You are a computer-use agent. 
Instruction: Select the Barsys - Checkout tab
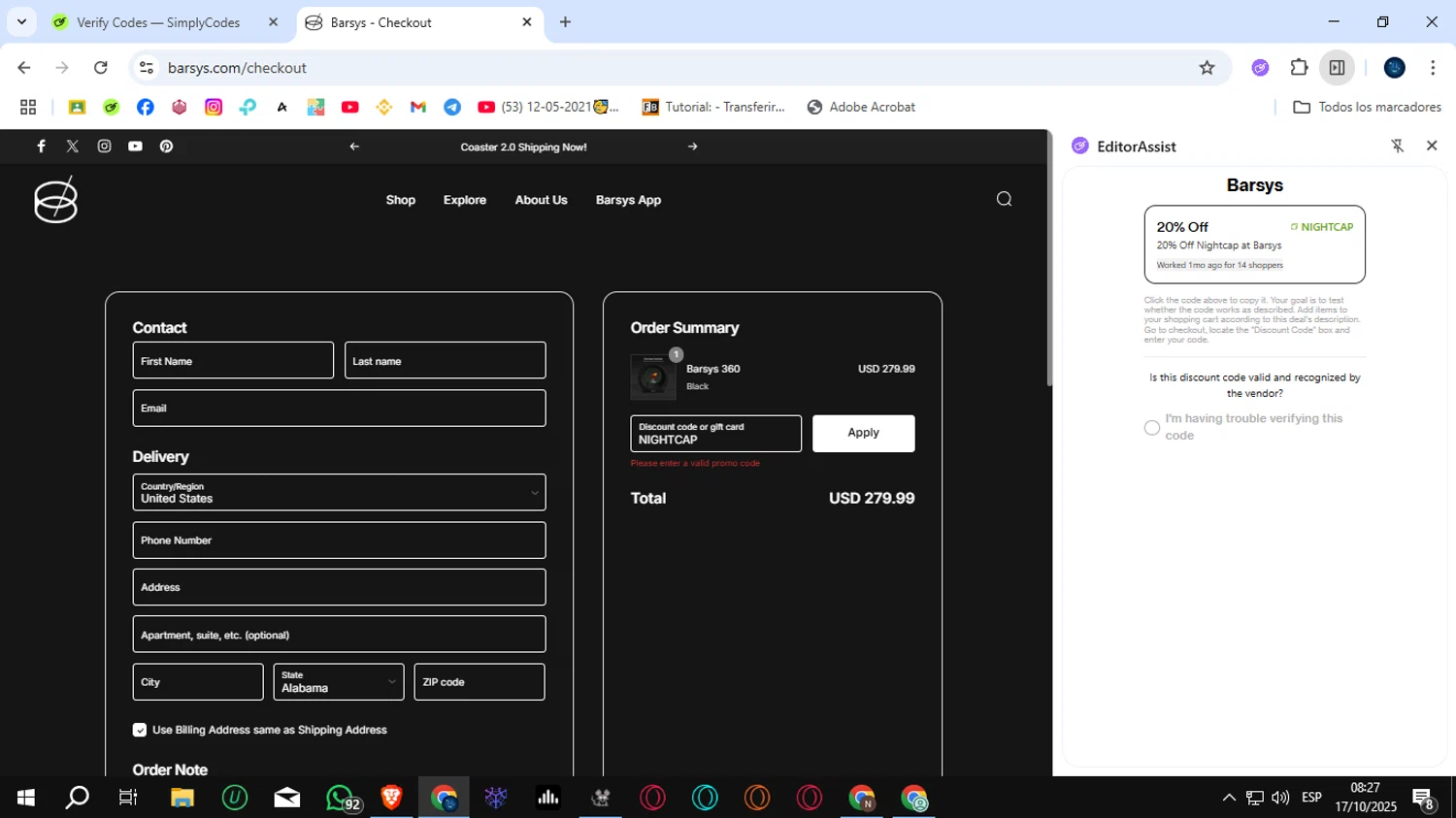point(419,22)
